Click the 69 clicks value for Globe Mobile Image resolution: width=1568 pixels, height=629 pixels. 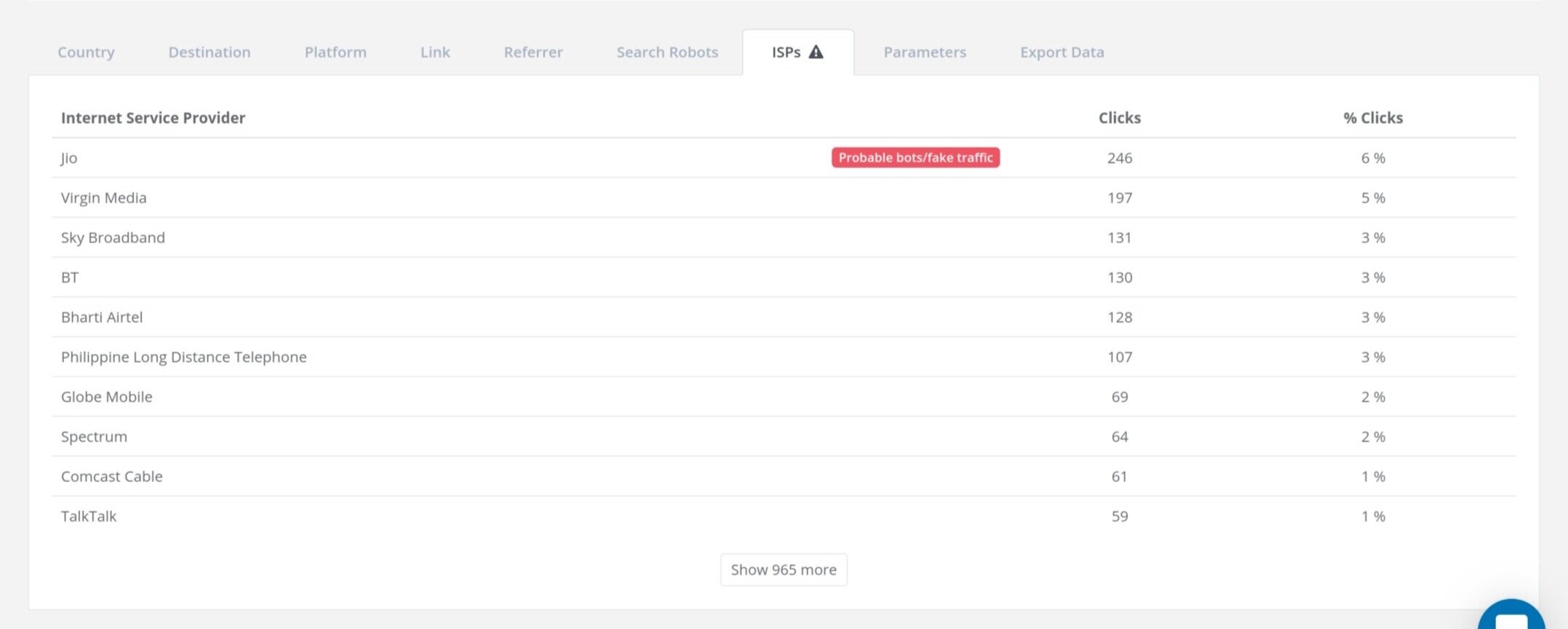[x=1120, y=397]
